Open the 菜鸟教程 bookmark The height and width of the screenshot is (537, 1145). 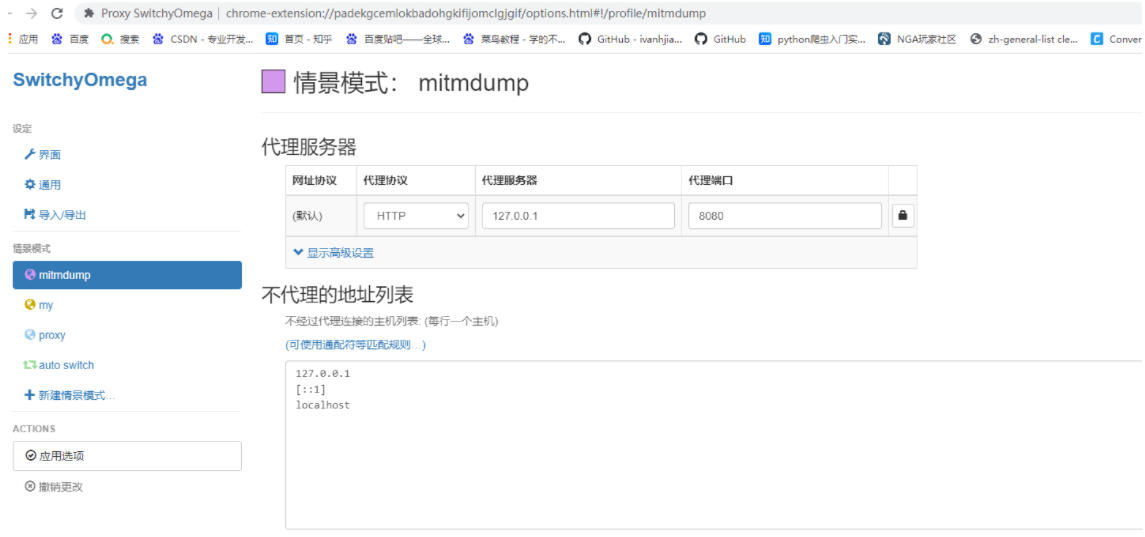(515, 39)
